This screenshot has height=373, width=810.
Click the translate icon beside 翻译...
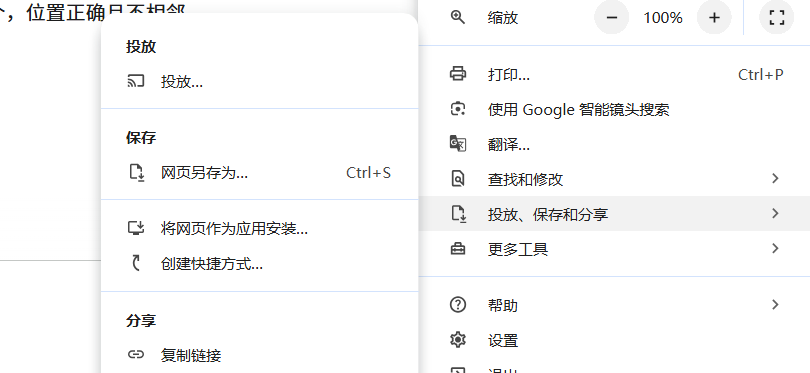tap(458, 144)
